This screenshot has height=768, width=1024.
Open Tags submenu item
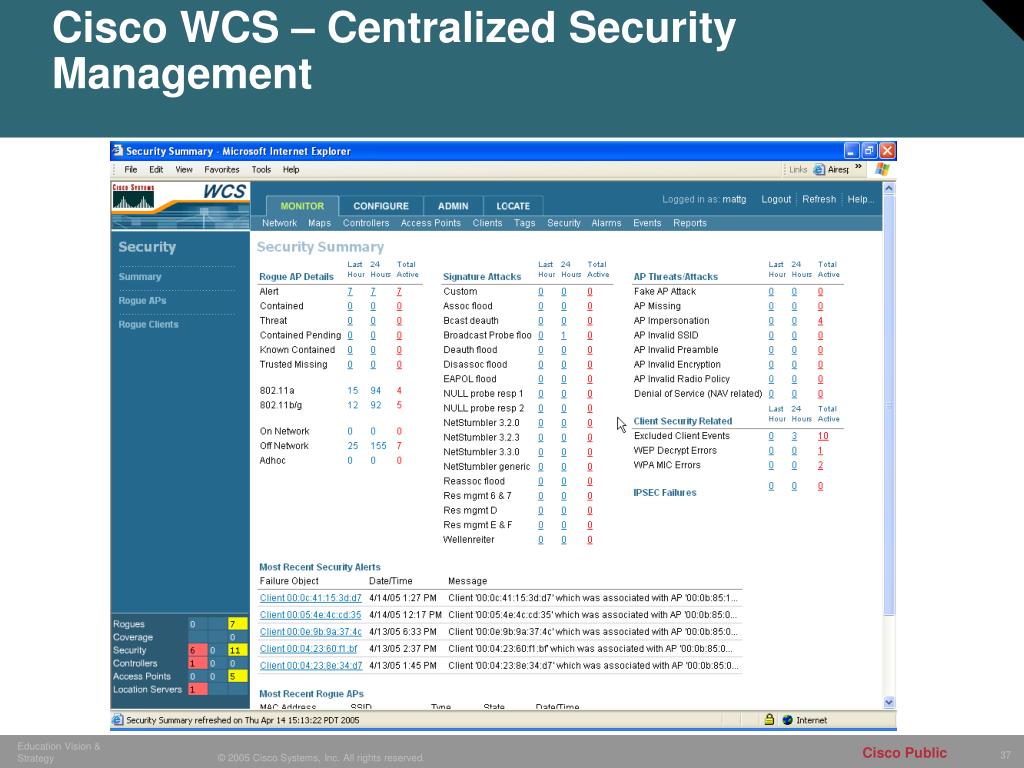point(524,223)
